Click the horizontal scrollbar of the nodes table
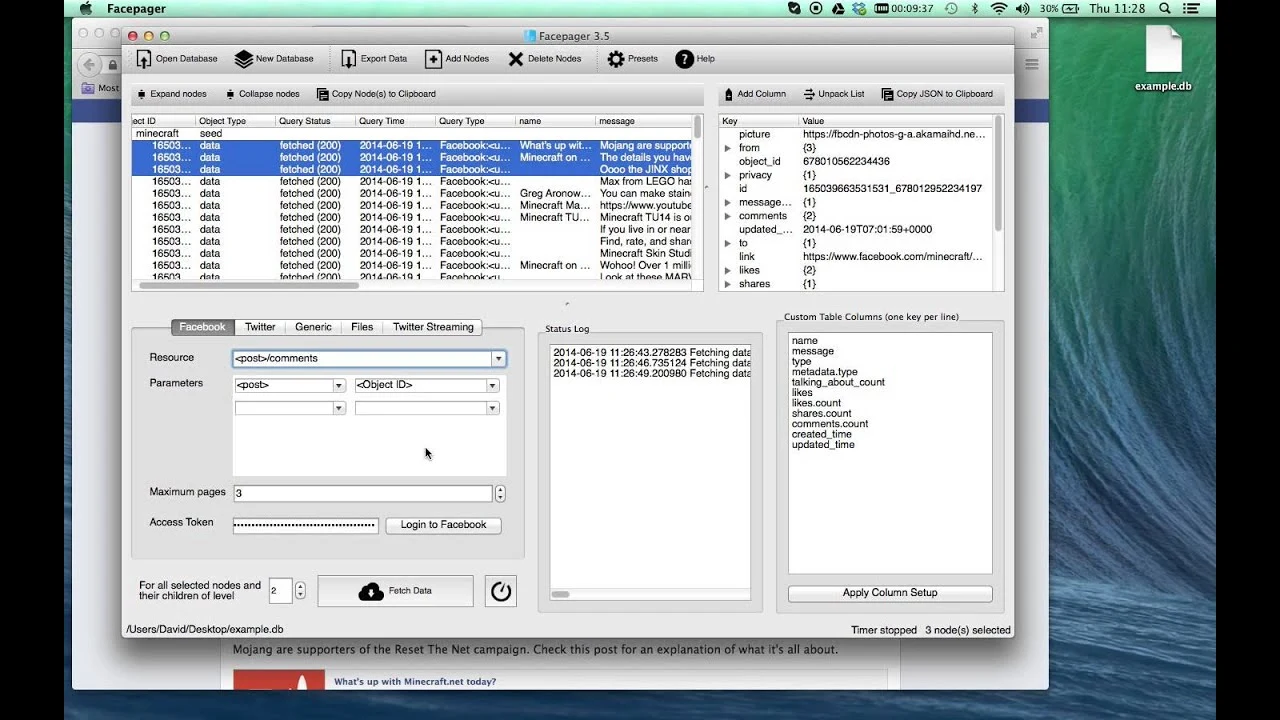 [250, 286]
